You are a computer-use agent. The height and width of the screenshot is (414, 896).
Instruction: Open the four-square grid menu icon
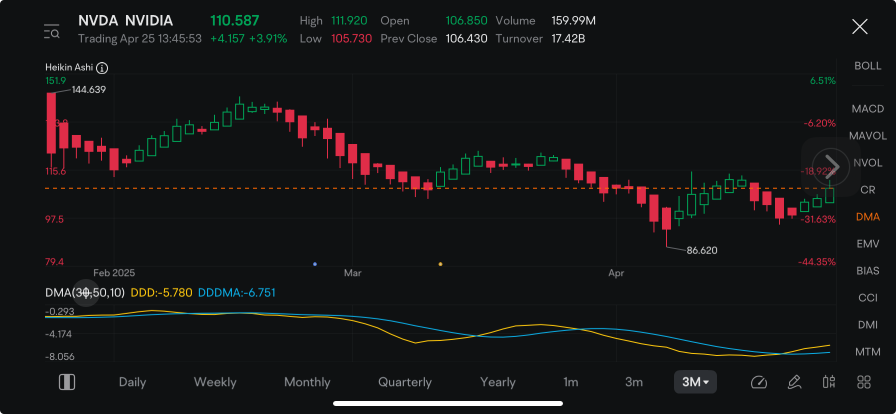click(864, 382)
